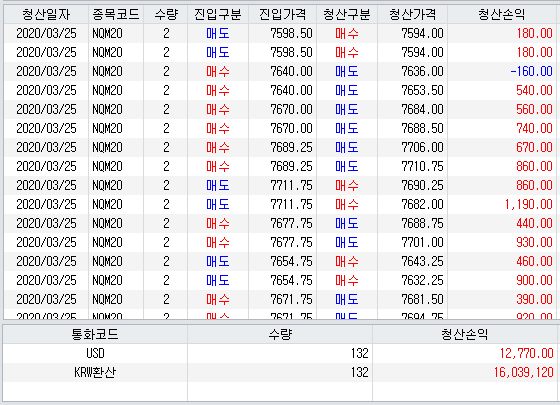Select the row with entry price 7689.25 and exit 7706.00

[280, 147]
